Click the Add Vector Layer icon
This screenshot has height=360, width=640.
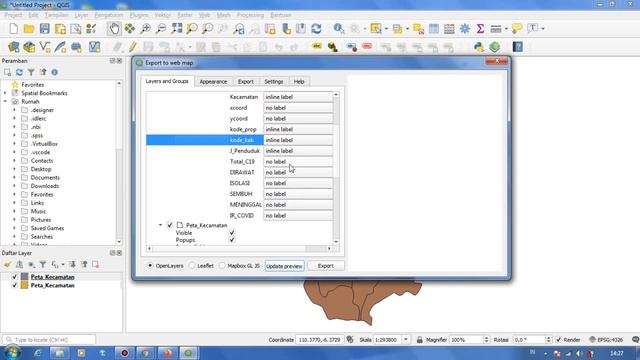[x=44, y=47]
